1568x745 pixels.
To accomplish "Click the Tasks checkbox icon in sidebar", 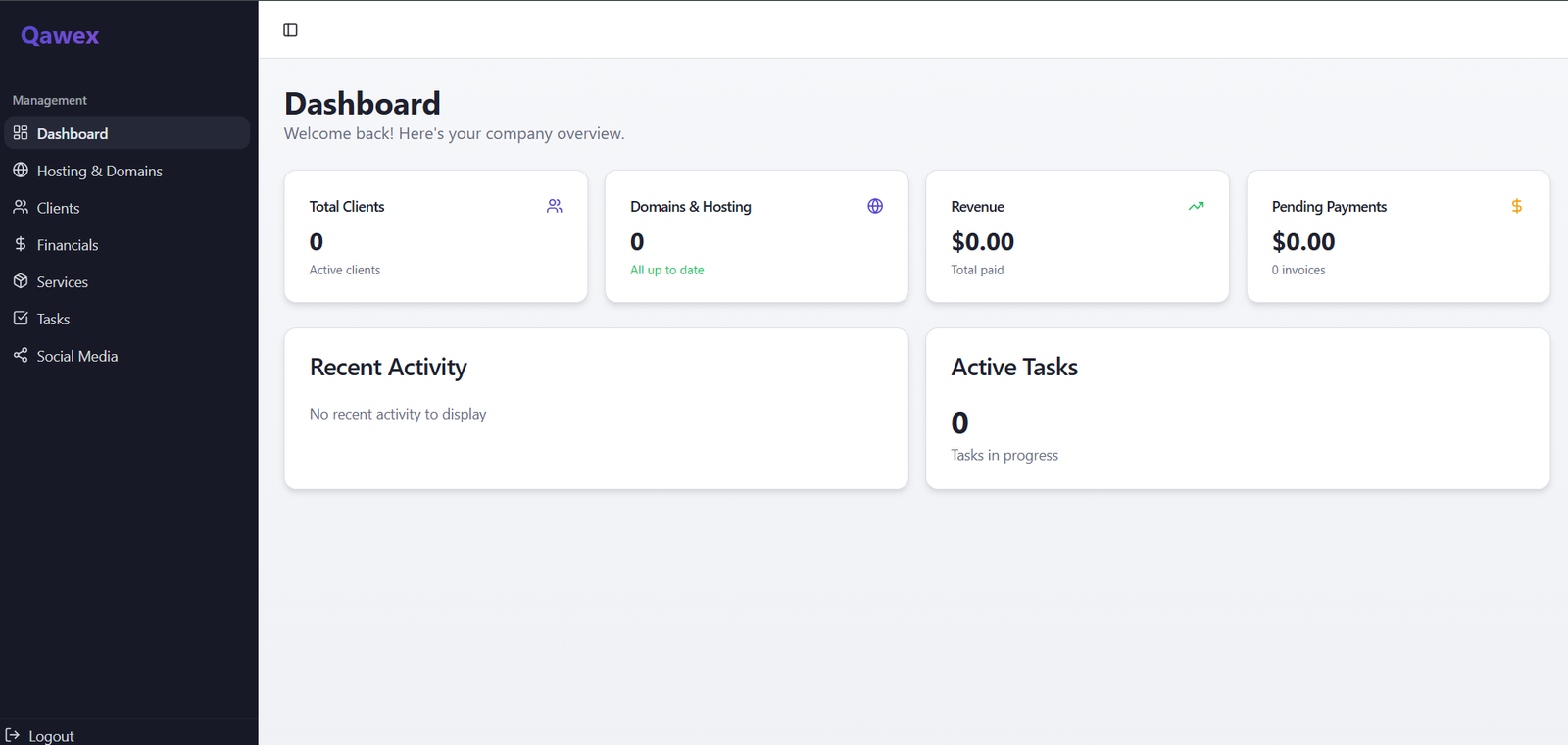I will pos(21,319).
